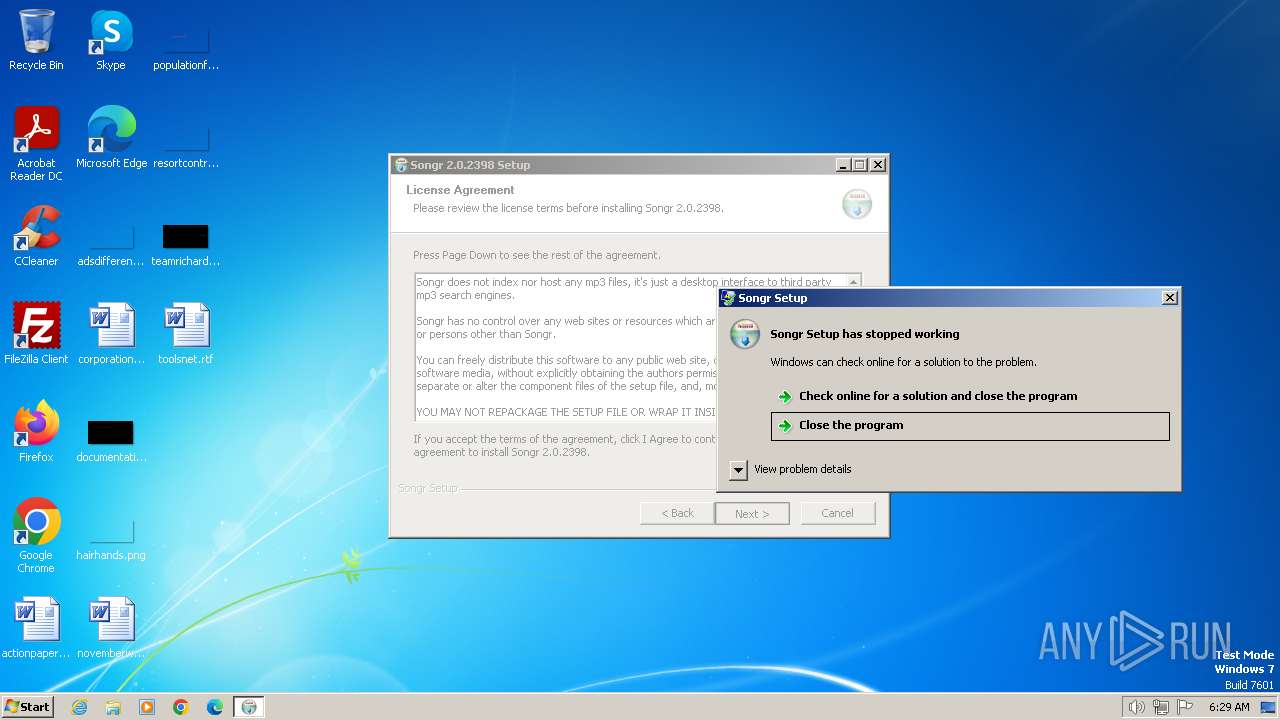The height and width of the screenshot is (720, 1280).
Task: Open Google Chrome desktop shortcut
Action: click(x=36, y=535)
